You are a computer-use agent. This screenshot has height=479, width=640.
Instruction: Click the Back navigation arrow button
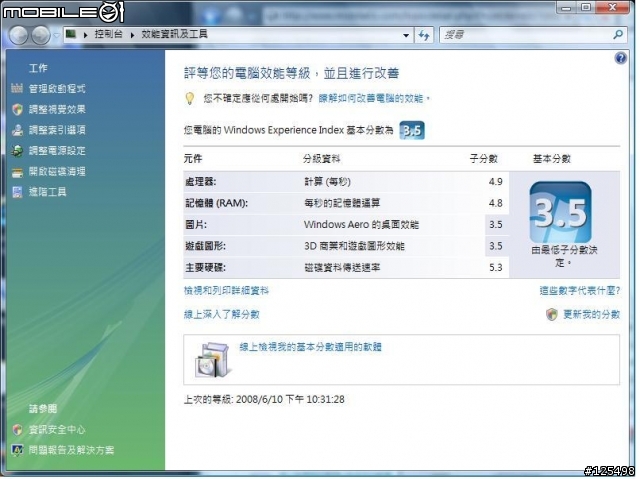(x=19, y=35)
